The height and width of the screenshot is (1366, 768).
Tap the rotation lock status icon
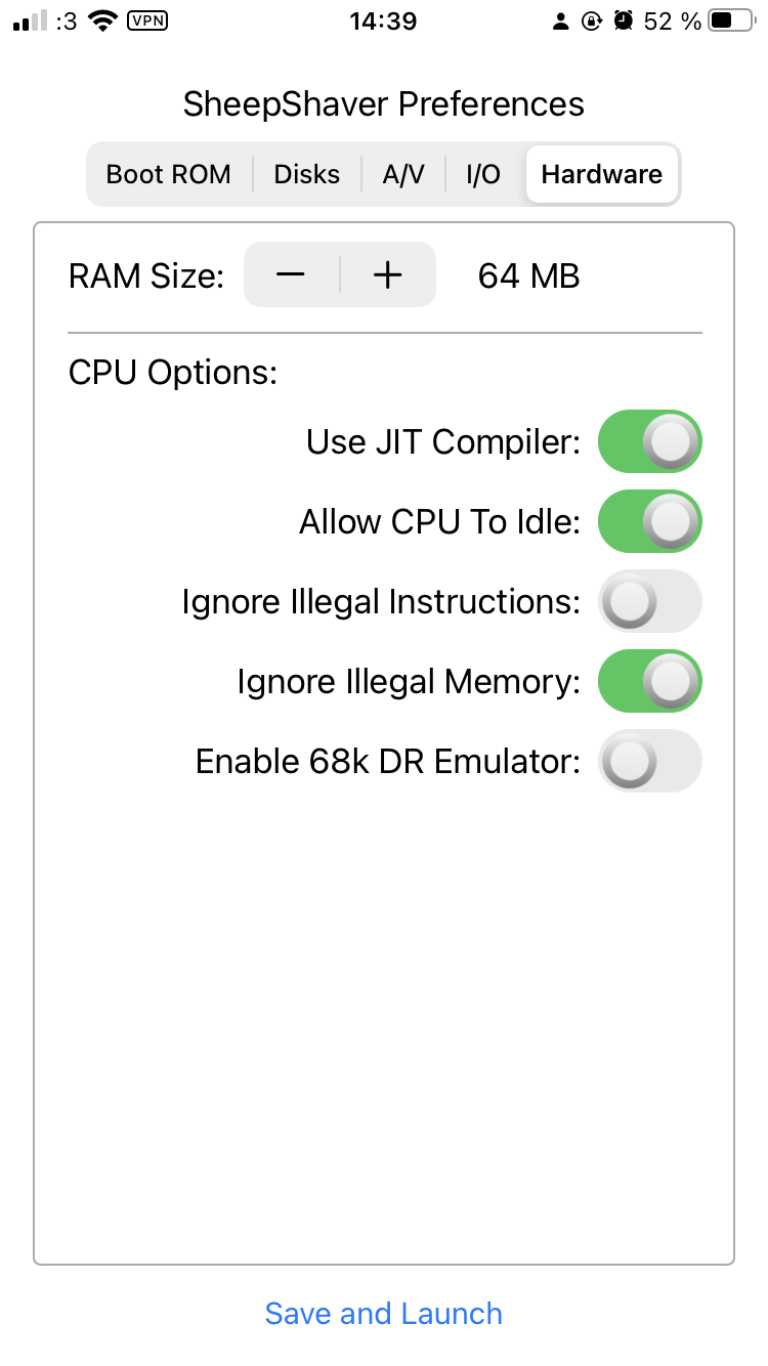pyautogui.click(x=592, y=21)
